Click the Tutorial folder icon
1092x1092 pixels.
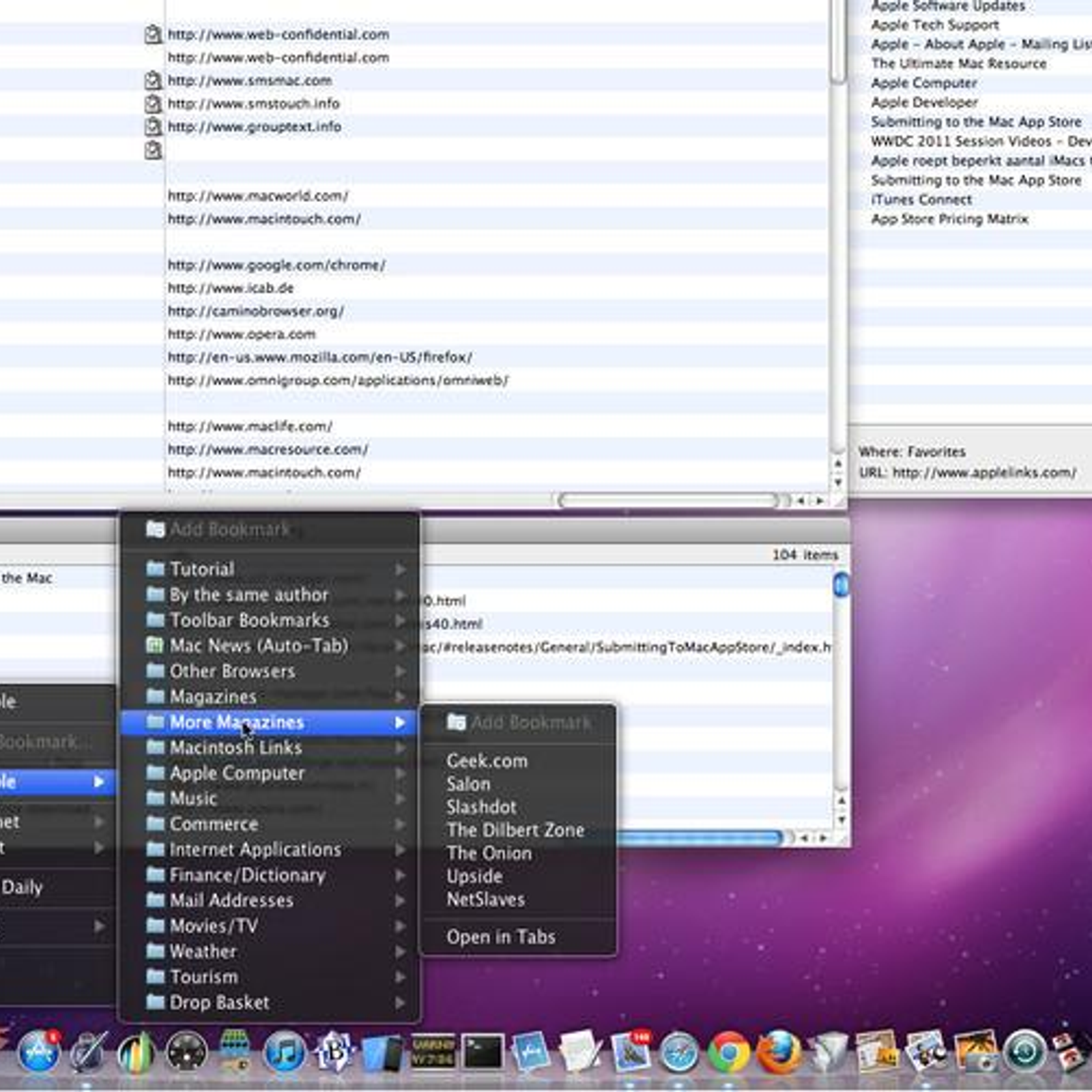(x=156, y=569)
